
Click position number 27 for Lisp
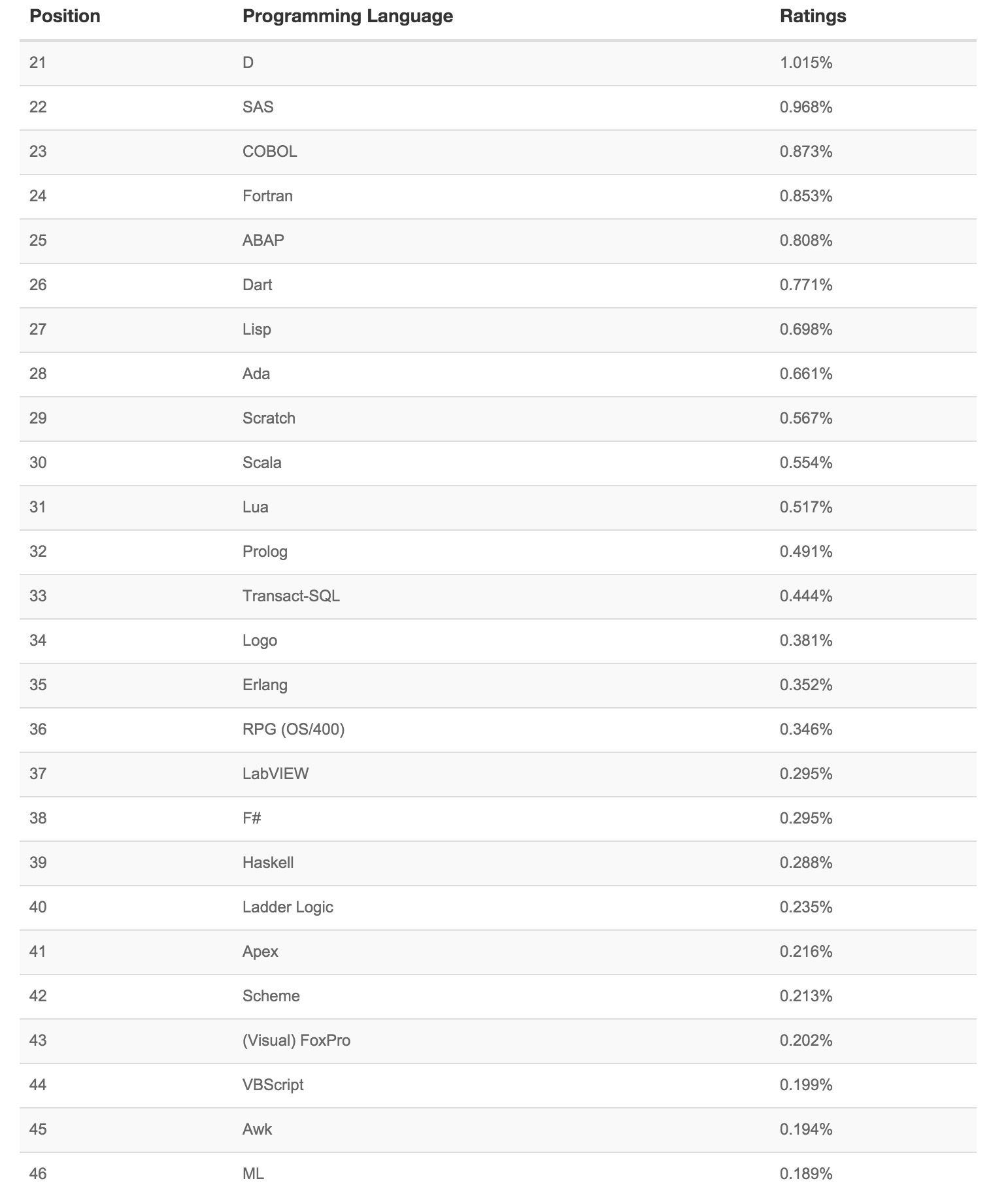coord(38,329)
